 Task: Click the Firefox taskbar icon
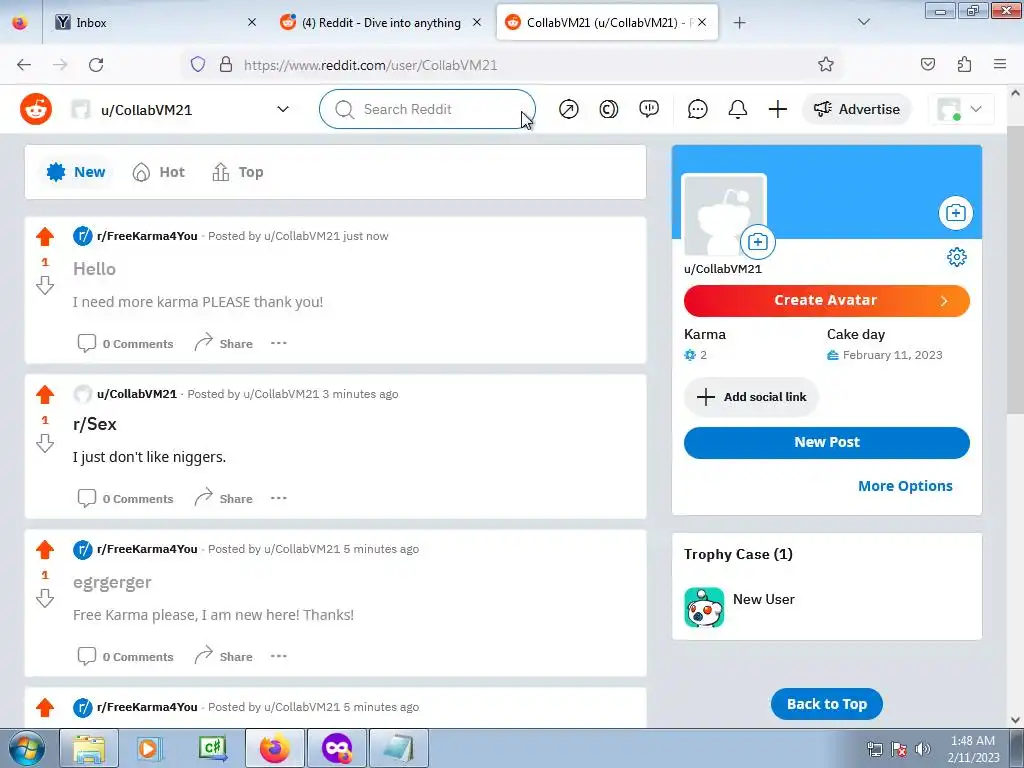point(275,748)
